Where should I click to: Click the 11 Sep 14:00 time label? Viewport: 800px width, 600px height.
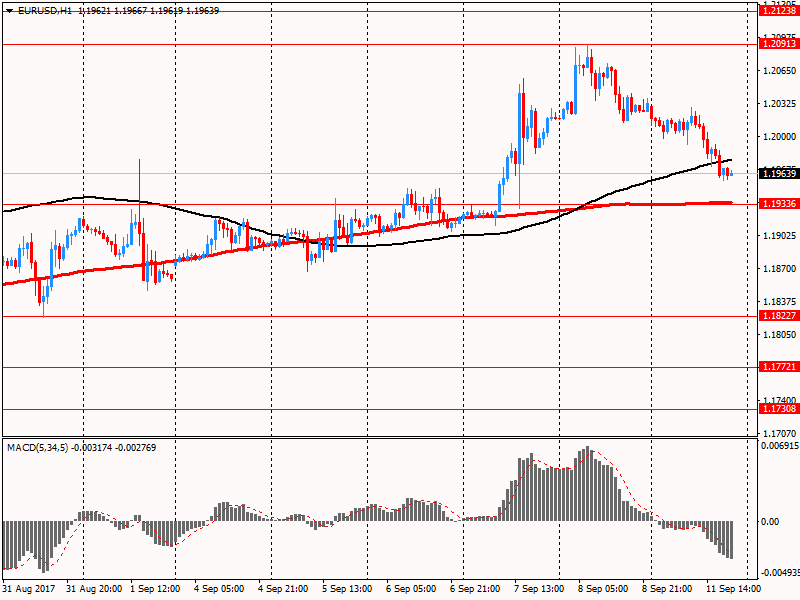pos(733,589)
